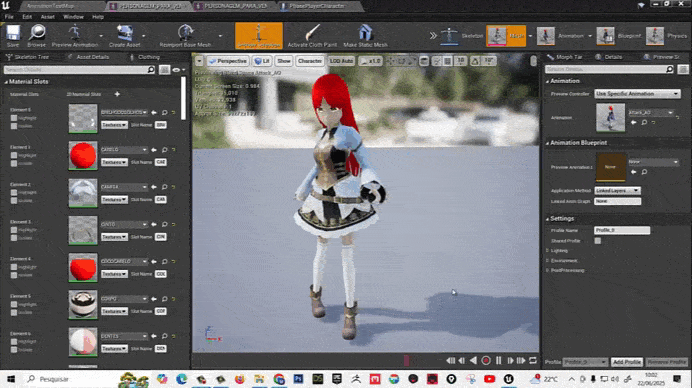Collapse the Material Slots section
This screenshot has height=388, width=692.
pyautogui.click(x=6, y=82)
